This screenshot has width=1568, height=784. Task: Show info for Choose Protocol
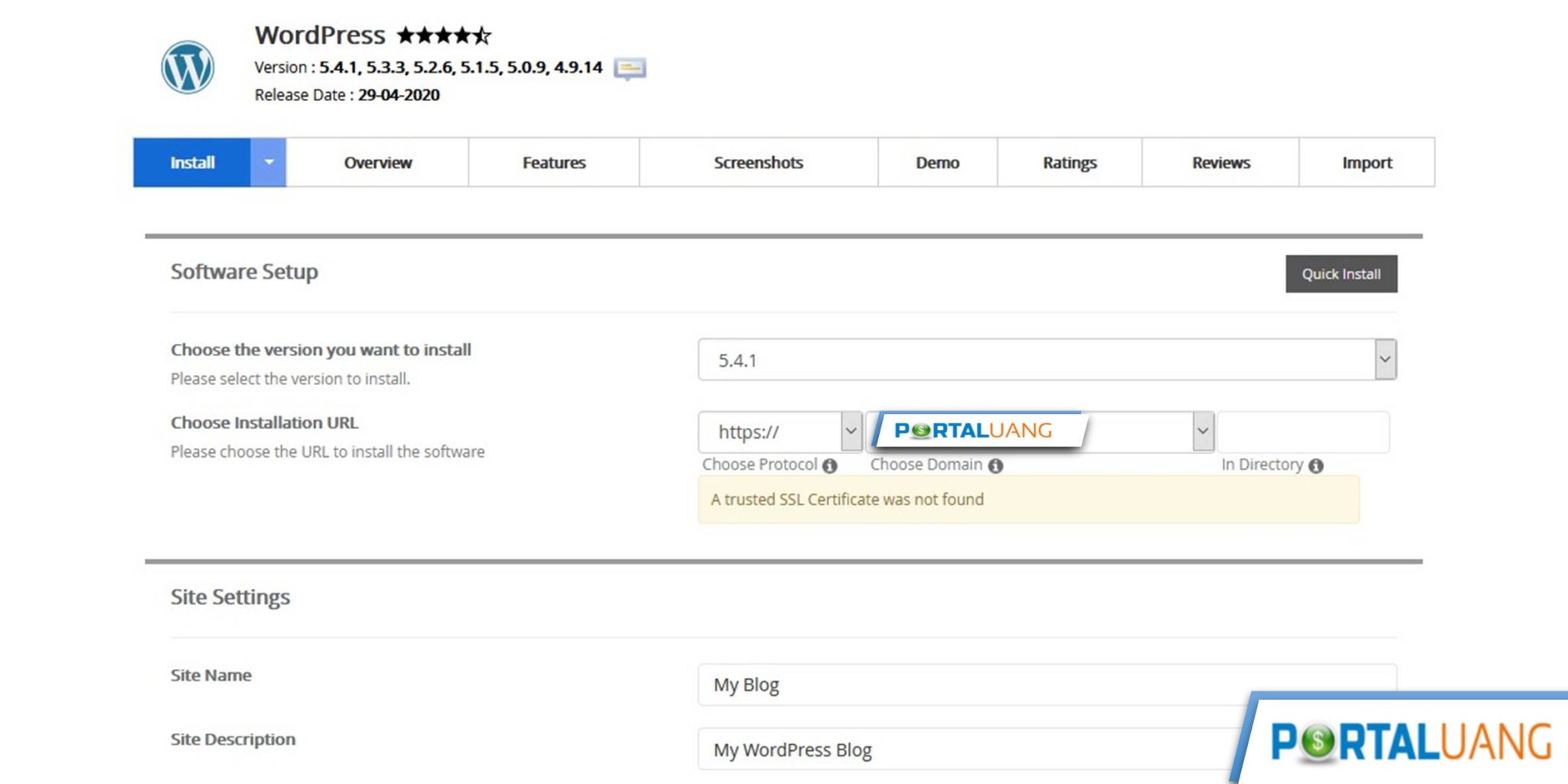coord(830,465)
